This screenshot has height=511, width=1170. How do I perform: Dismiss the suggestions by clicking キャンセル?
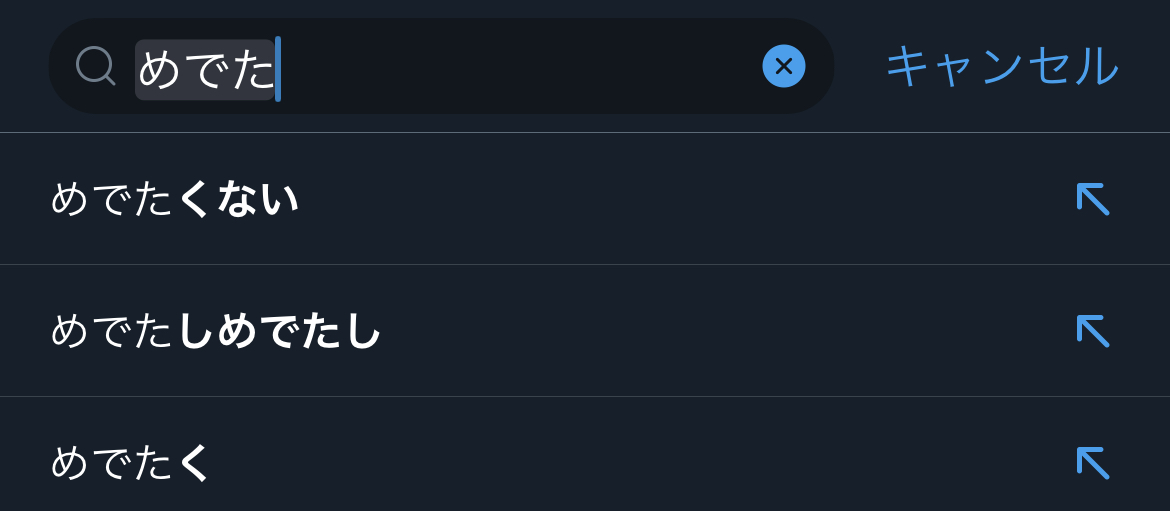tap(1002, 66)
